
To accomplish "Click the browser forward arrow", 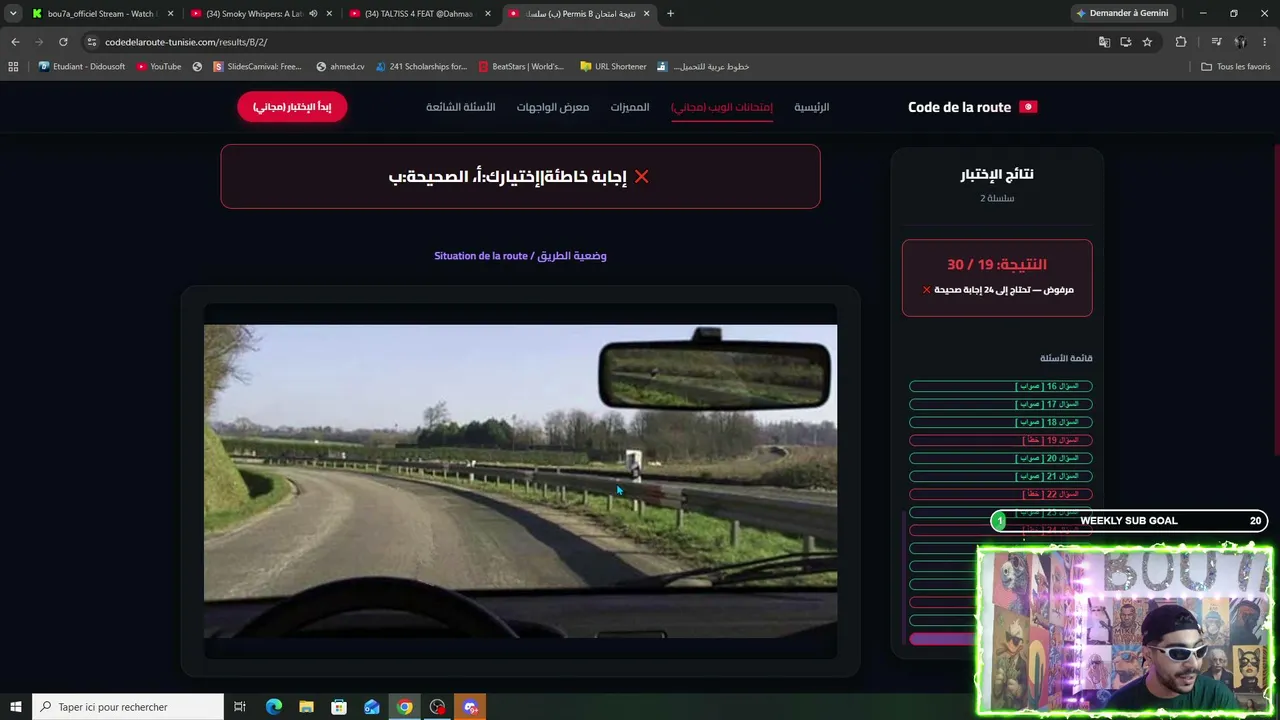I will point(39,42).
